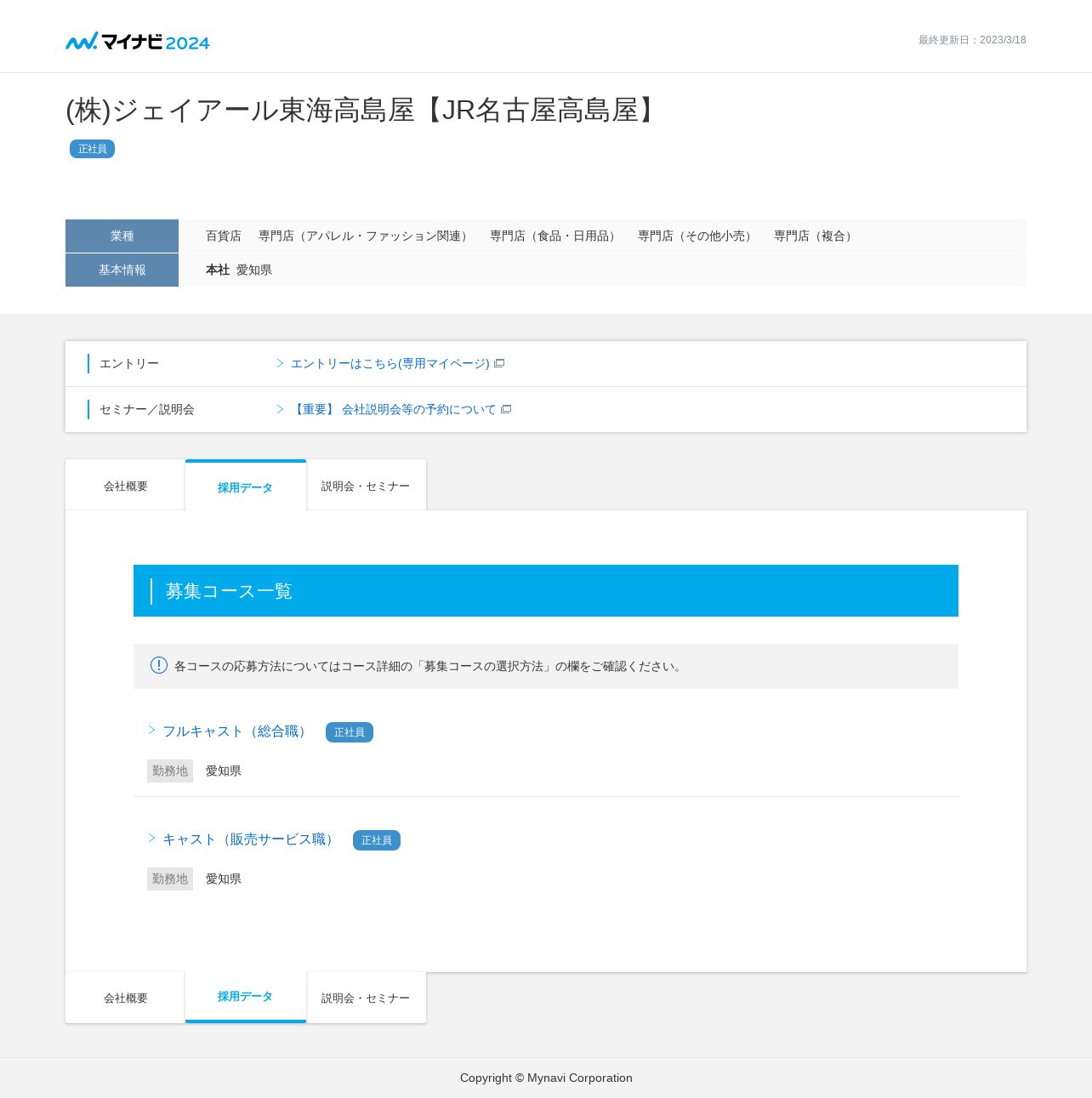The image size is (1092, 1098).
Task: Switch to the bottom 会社概要 tab
Action: pos(125,998)
